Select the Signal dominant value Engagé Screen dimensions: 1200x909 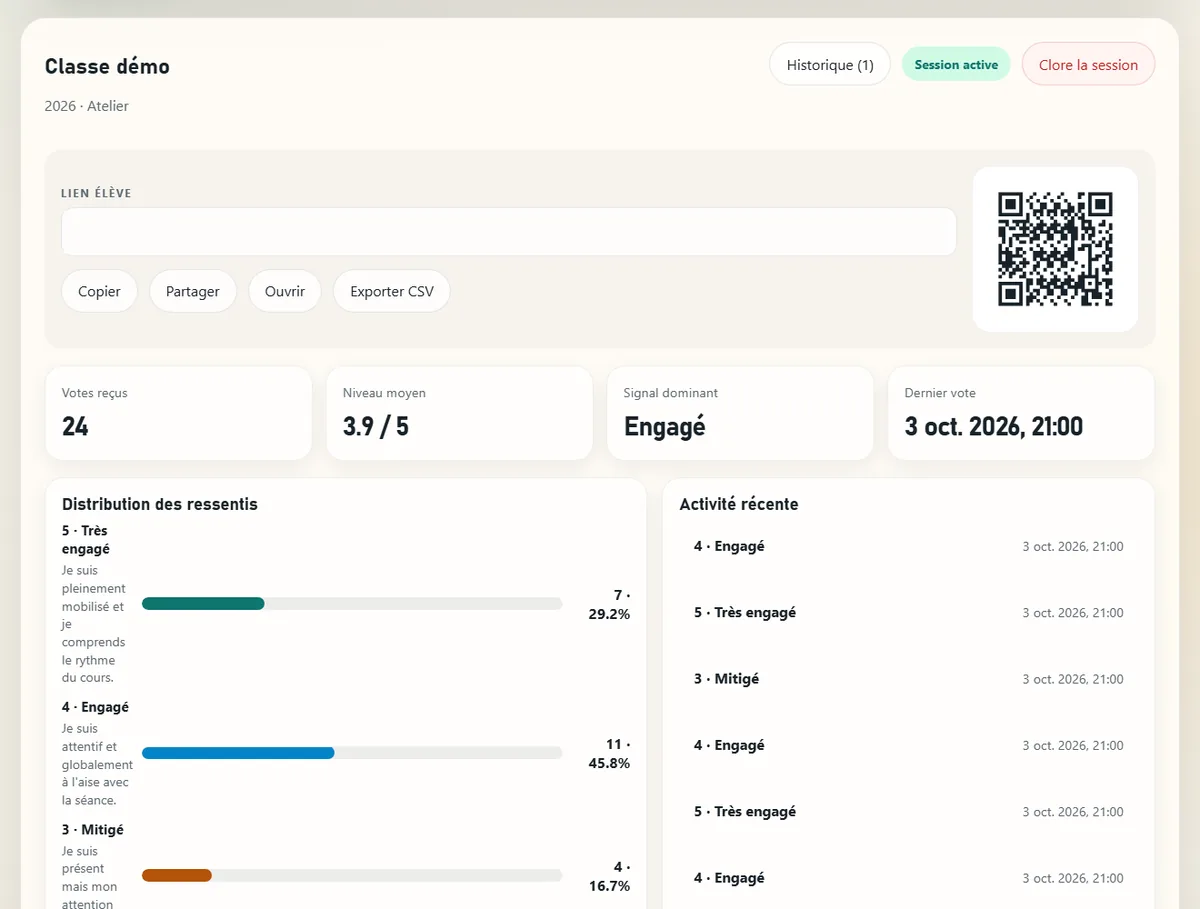pos(665,427)
